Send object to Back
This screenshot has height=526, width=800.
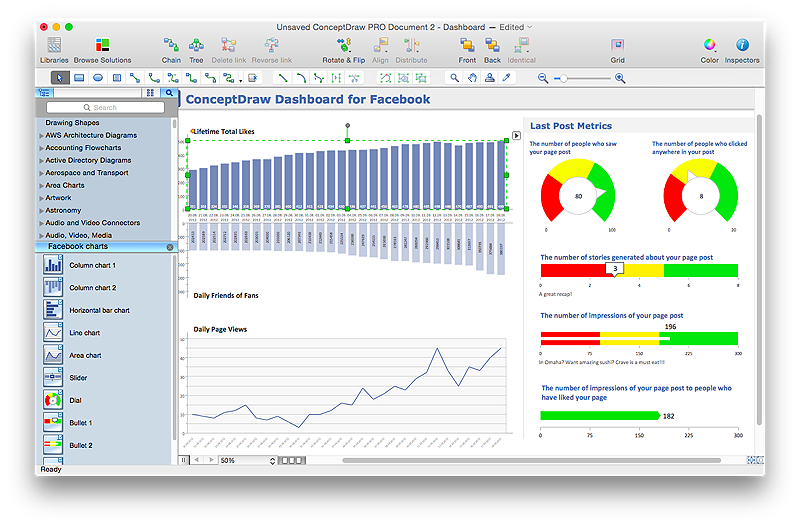coord(492,50)
